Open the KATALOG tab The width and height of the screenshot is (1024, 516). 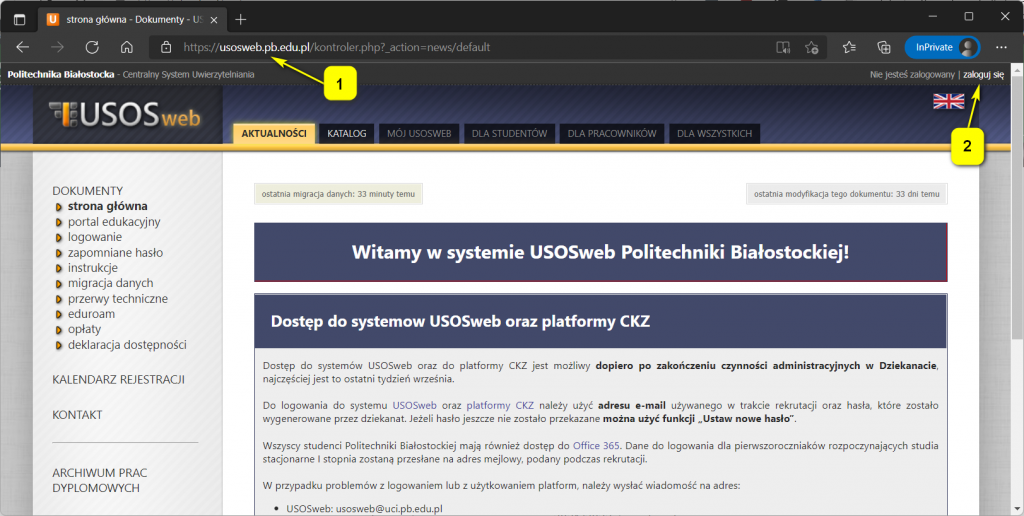[347, 133]
